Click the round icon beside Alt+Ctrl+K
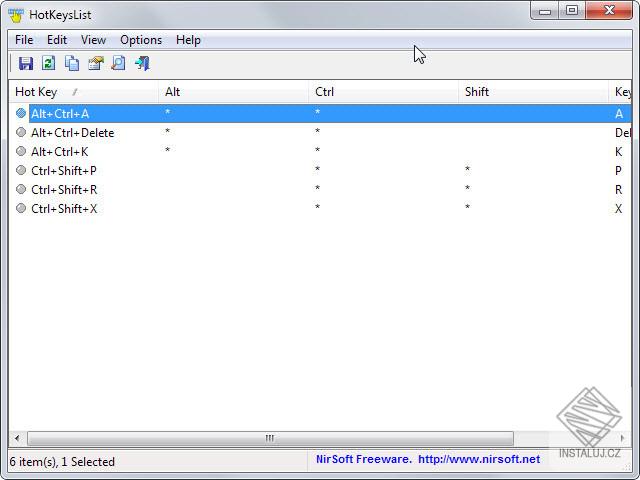Viewport: 640px width, 480px height. pyautogui.click(x=21, y=151)
